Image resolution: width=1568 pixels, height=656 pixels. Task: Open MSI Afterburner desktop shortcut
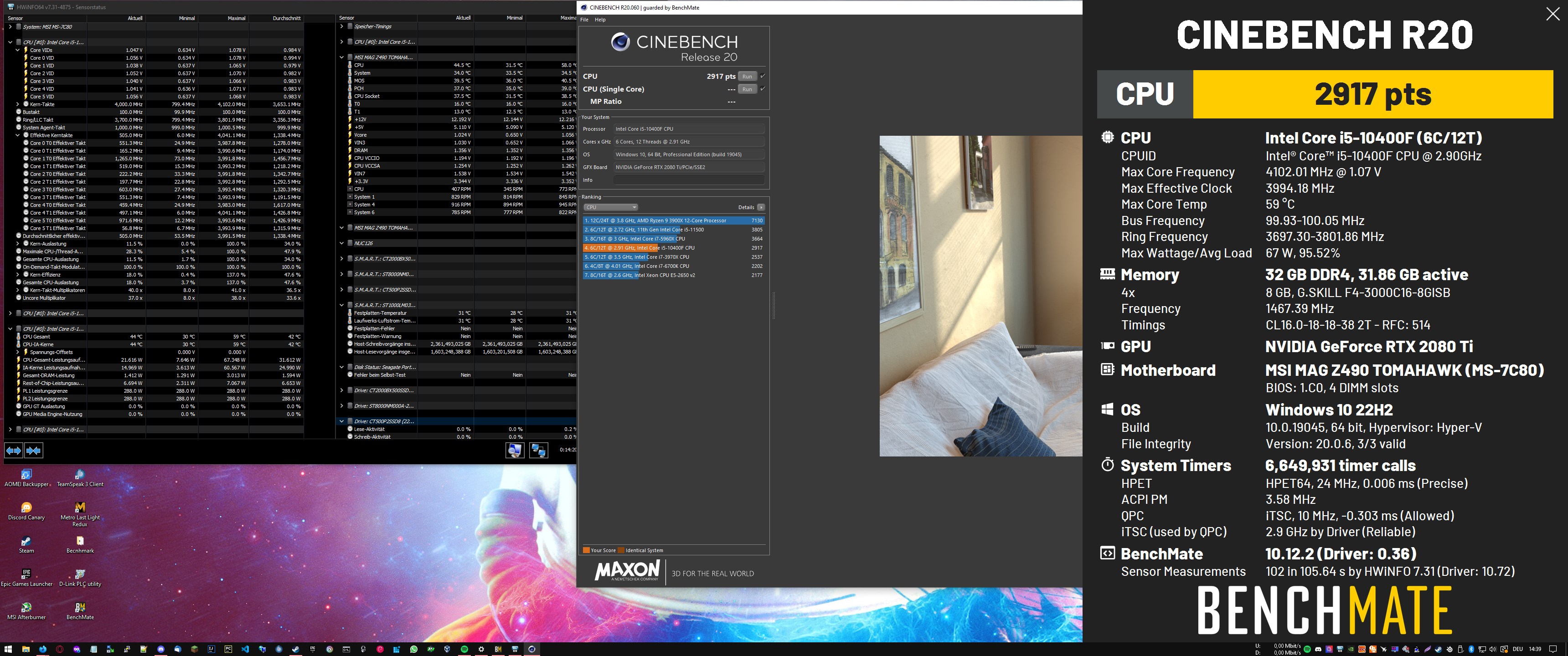tap(26, 611)
